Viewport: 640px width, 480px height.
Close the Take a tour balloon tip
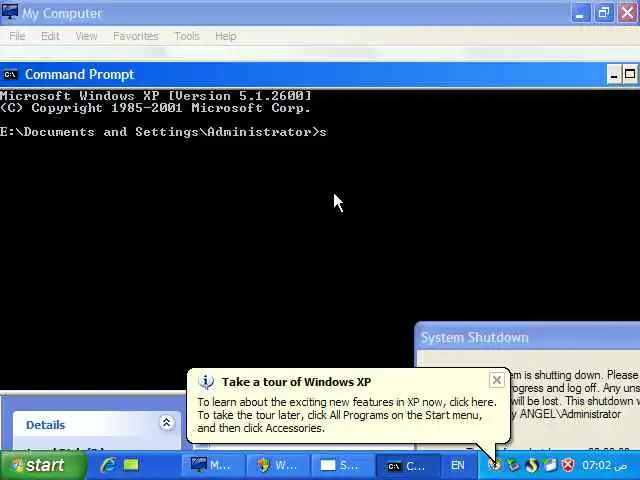[497, 380]
